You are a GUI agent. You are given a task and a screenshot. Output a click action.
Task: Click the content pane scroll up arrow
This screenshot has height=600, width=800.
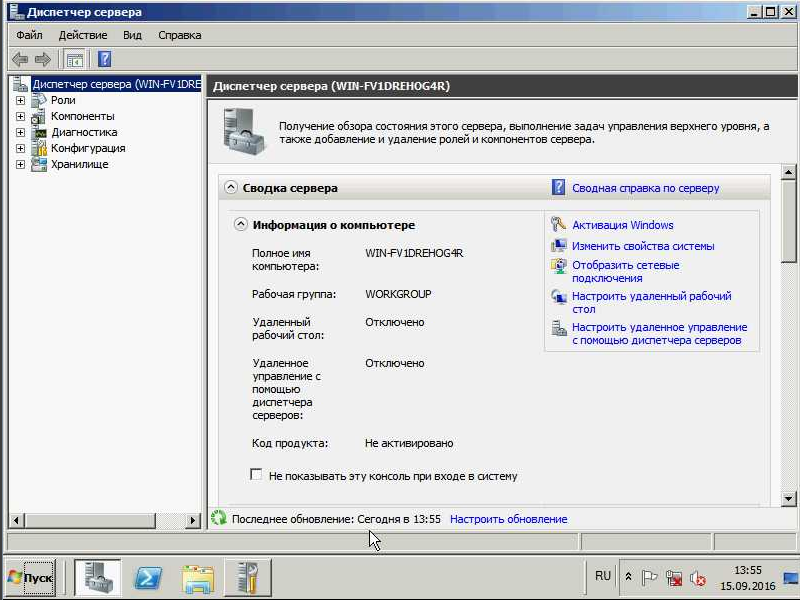(788, 172)
